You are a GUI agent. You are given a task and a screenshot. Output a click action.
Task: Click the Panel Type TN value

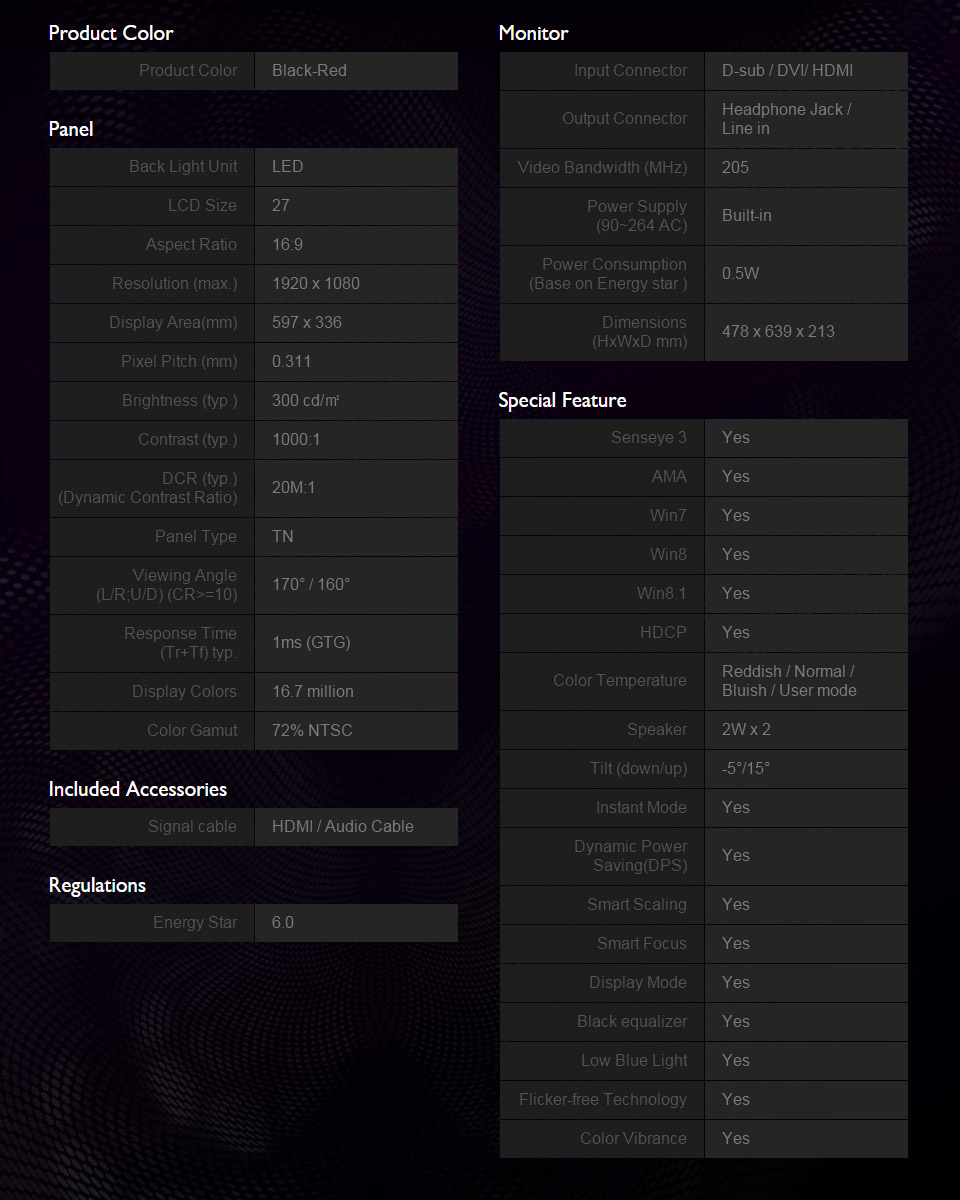[283, 537]
